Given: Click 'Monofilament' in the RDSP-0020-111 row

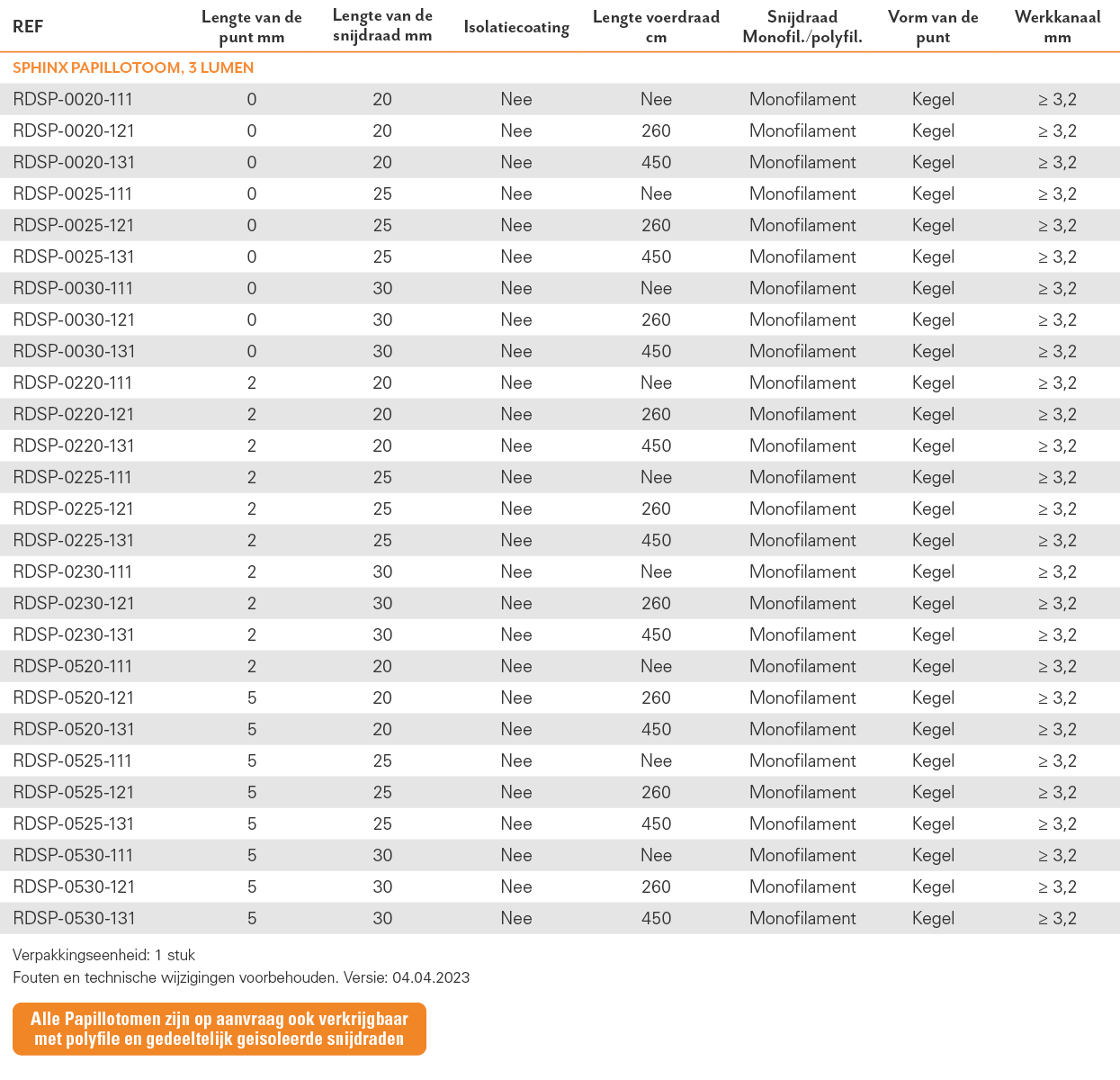Looking at the screenshot, I should (x=802, y=99).
